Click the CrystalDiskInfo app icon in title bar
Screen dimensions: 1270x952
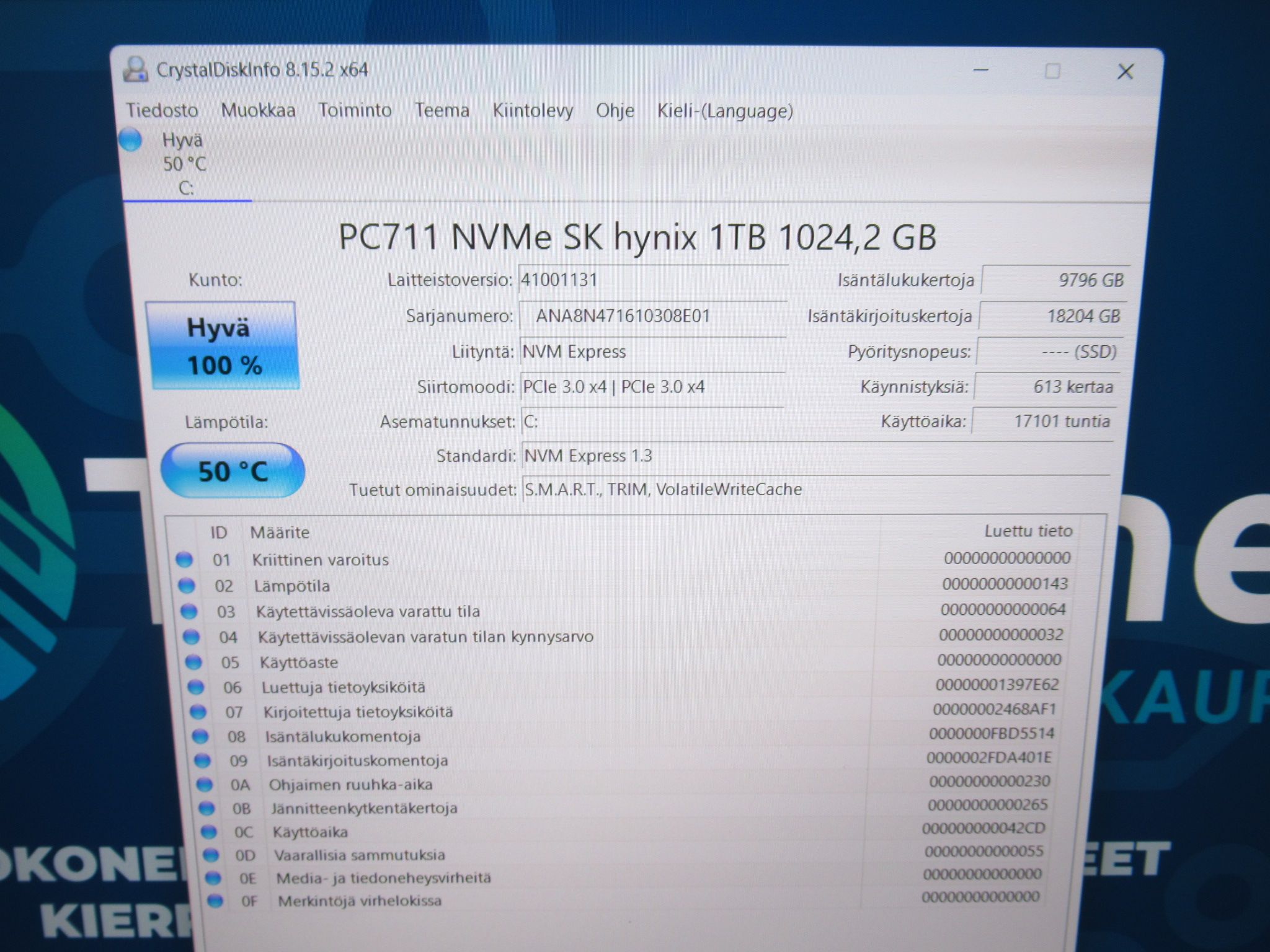tap(135, 69)
